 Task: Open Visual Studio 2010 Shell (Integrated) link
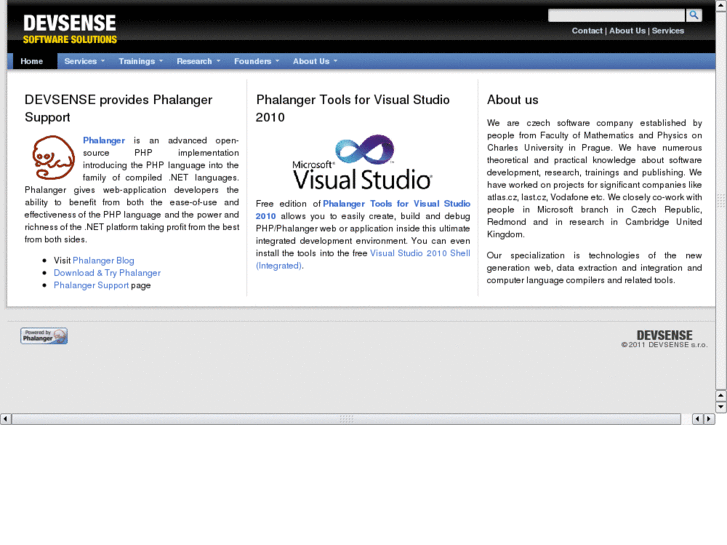[x=363, y=259]
